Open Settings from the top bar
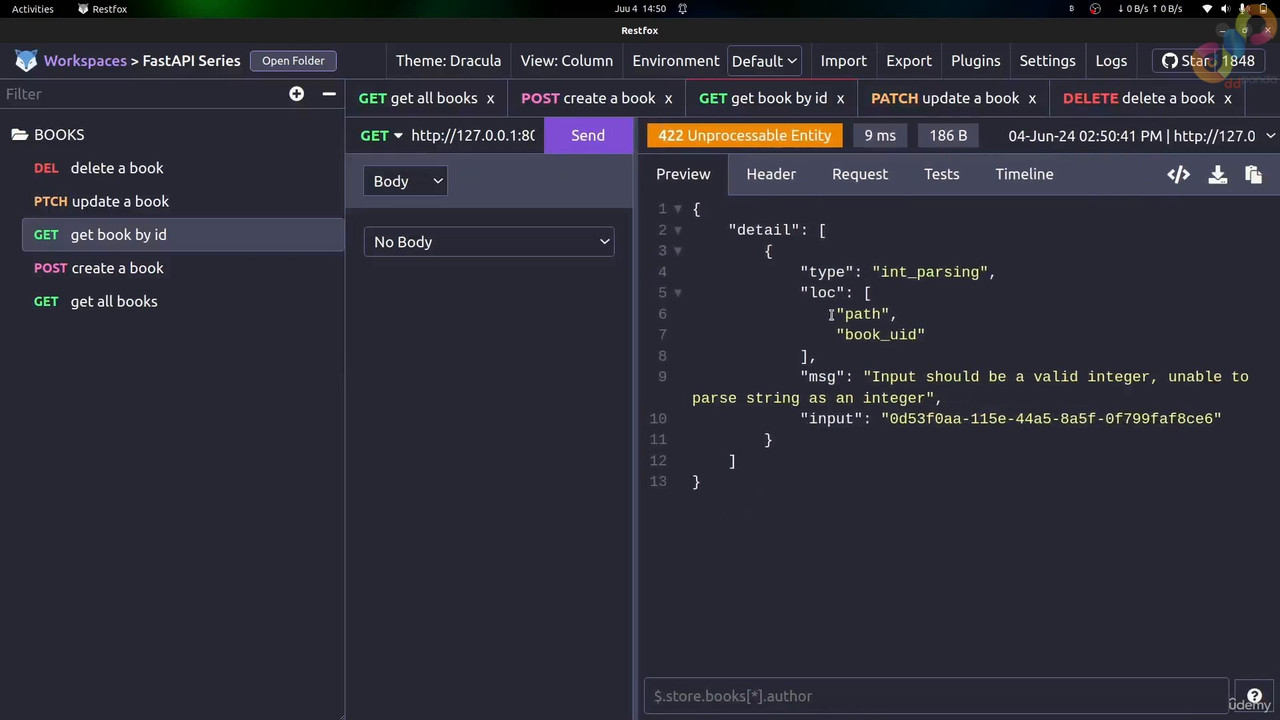The image size is (1280, 720). [x=1047, y=61]
